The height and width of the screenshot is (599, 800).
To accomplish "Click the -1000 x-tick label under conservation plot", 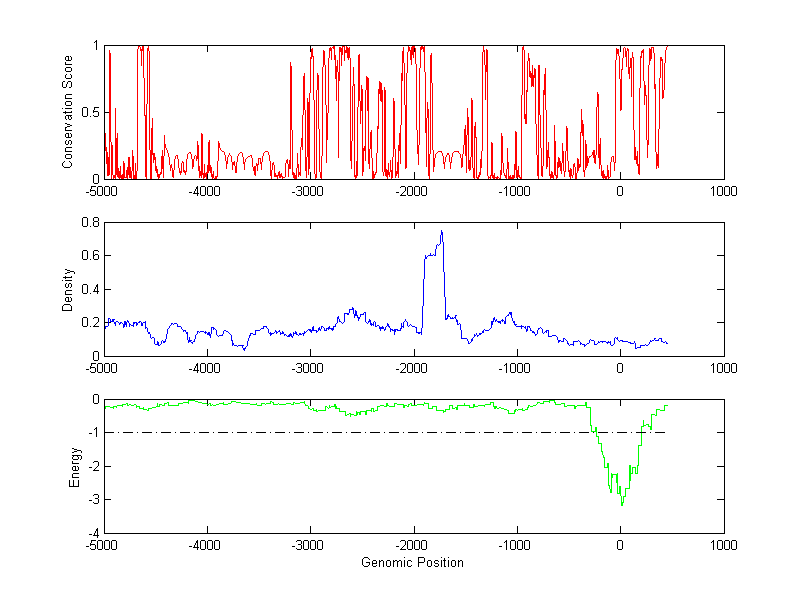I will point(516,192).
